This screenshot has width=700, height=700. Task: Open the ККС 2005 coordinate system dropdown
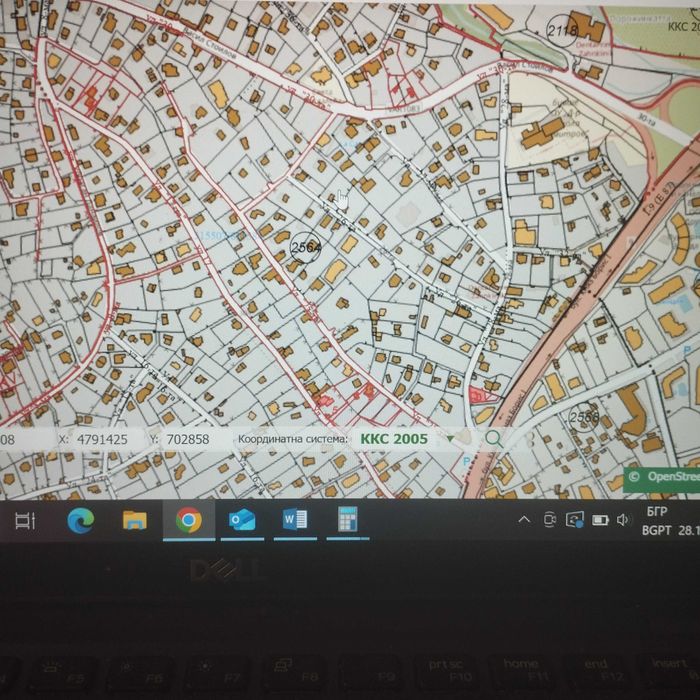(x=407, y=439)
